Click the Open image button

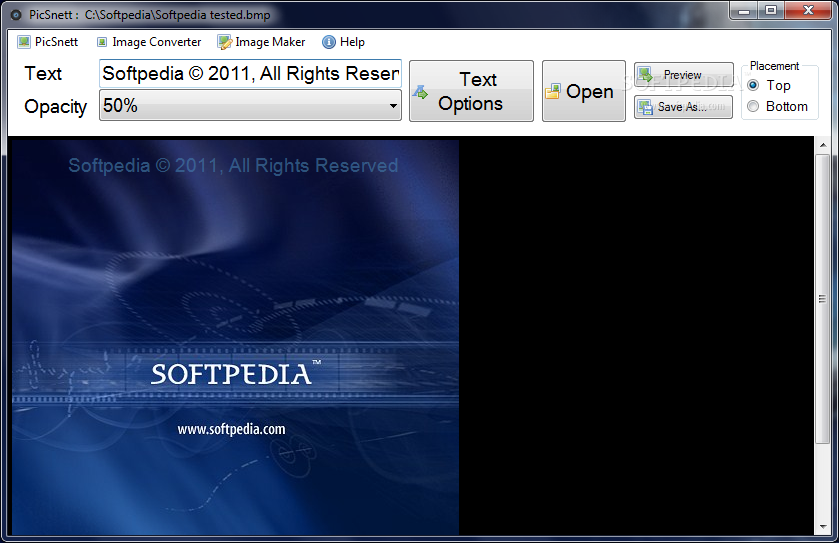click(584, 91)
